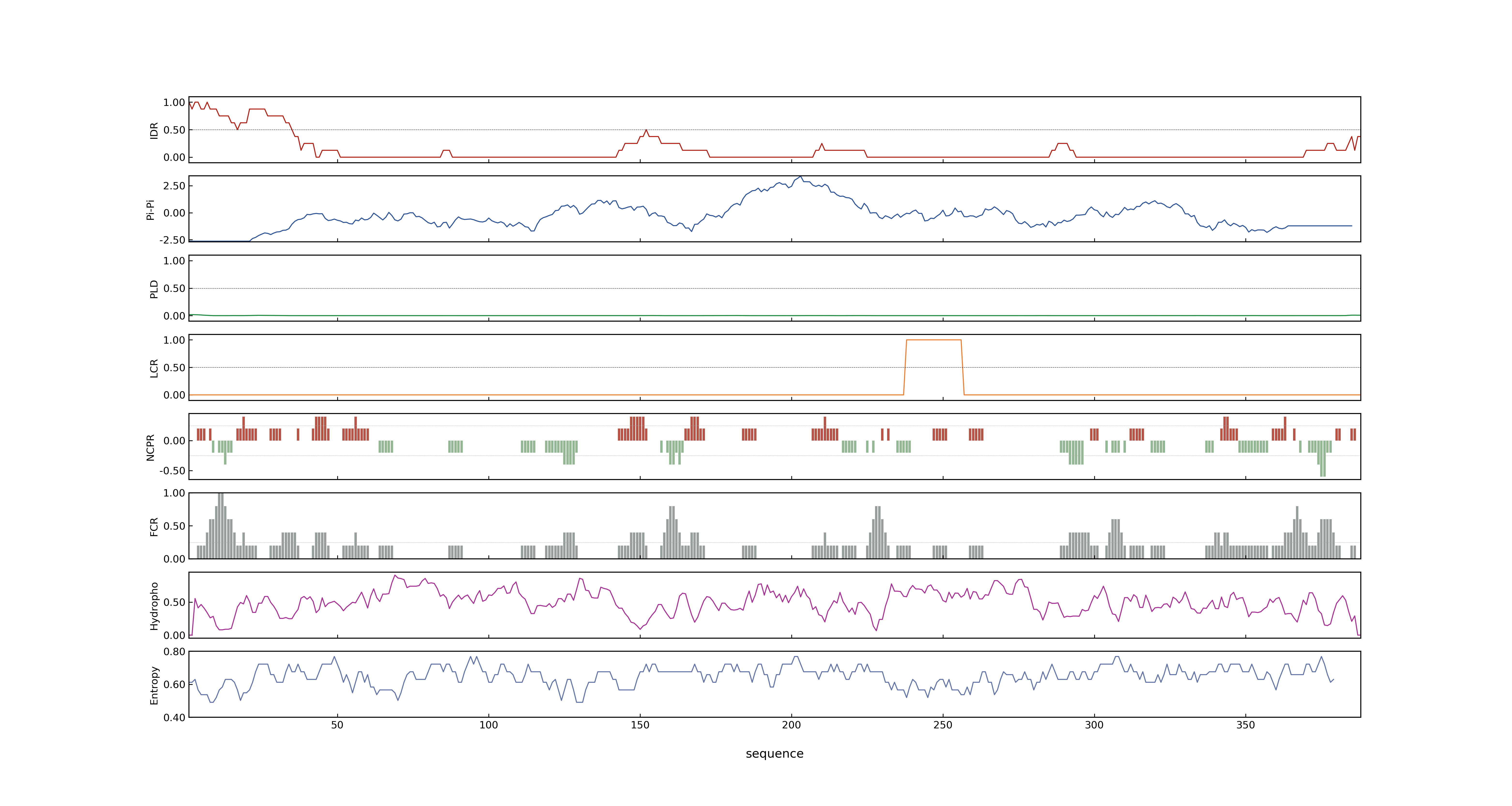Click the x-axis tick label 50

pos(337,725)
